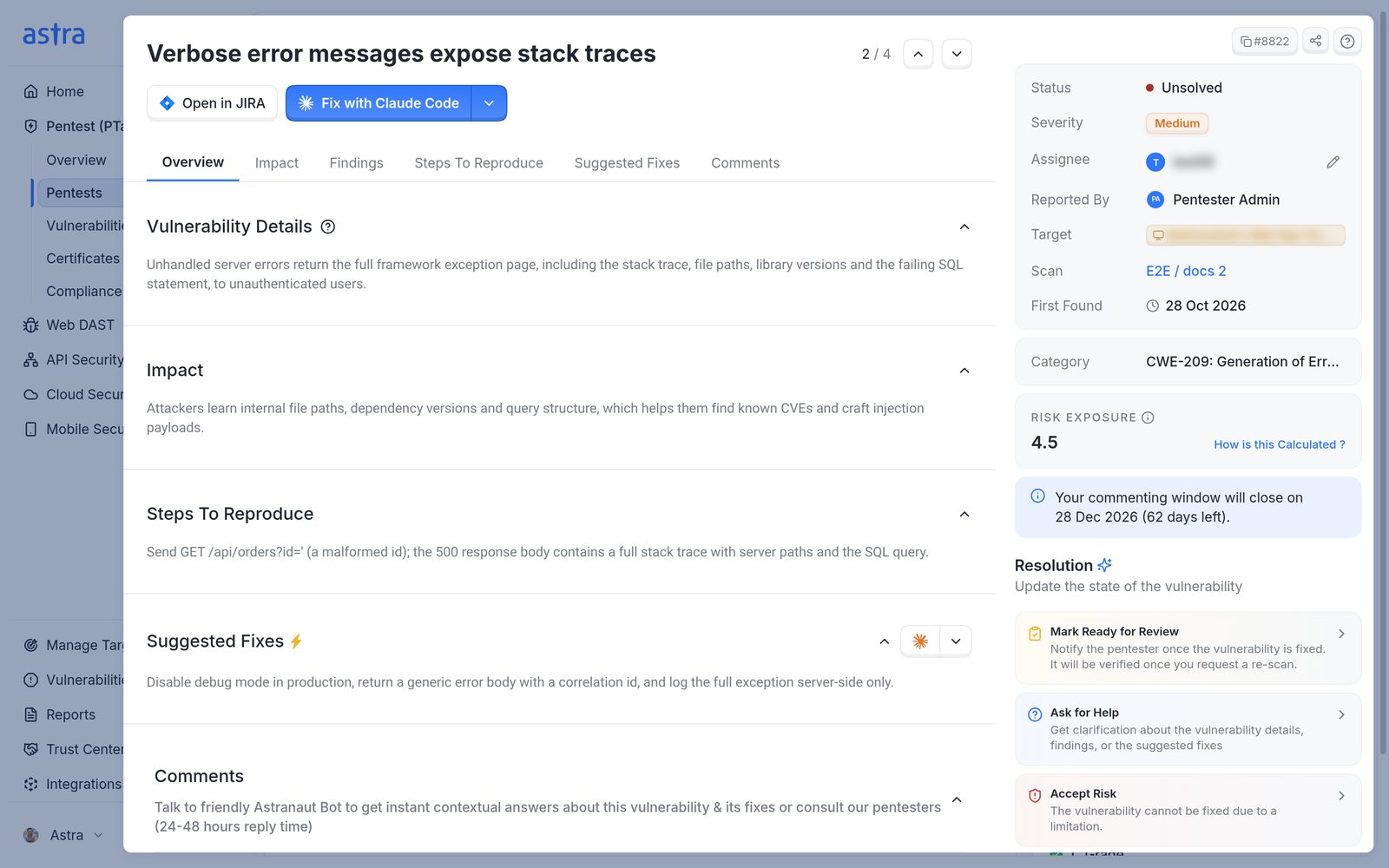Viewport: 1389px width, 868px height.
Task: Click Home icon in sidebar
Action: pos(31,91)
